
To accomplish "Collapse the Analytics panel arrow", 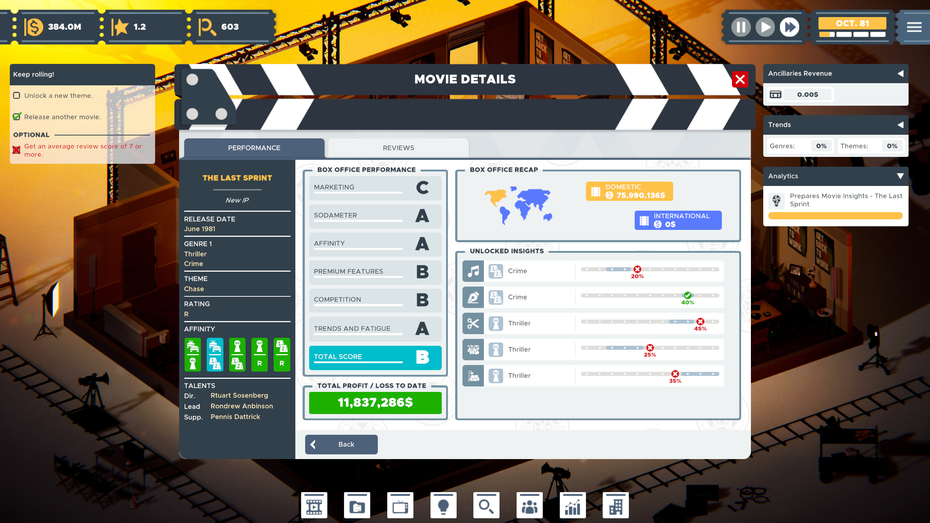I will 900,176.
